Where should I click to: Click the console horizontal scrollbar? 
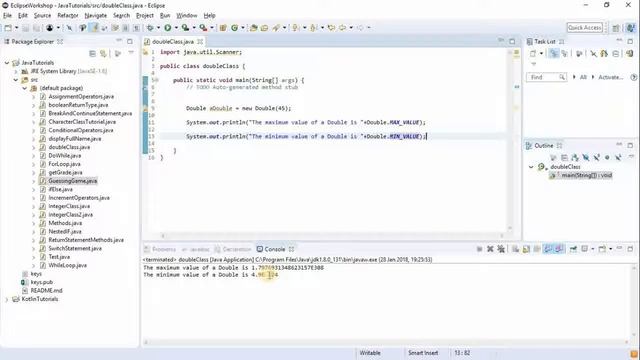[x=385, y=342]
